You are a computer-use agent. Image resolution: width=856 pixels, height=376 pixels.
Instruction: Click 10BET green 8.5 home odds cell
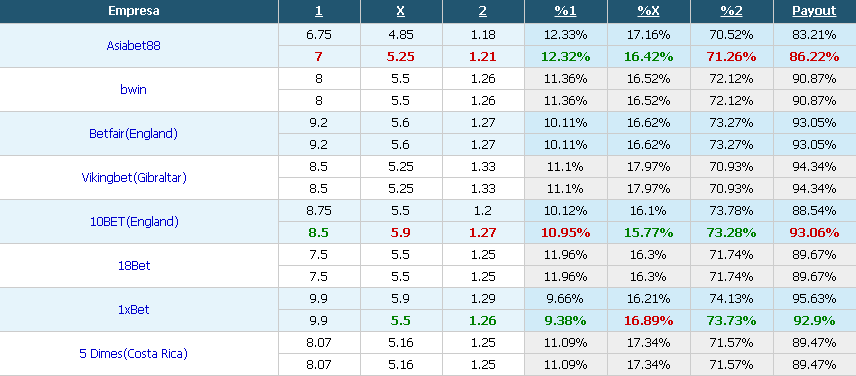(319, 233)
